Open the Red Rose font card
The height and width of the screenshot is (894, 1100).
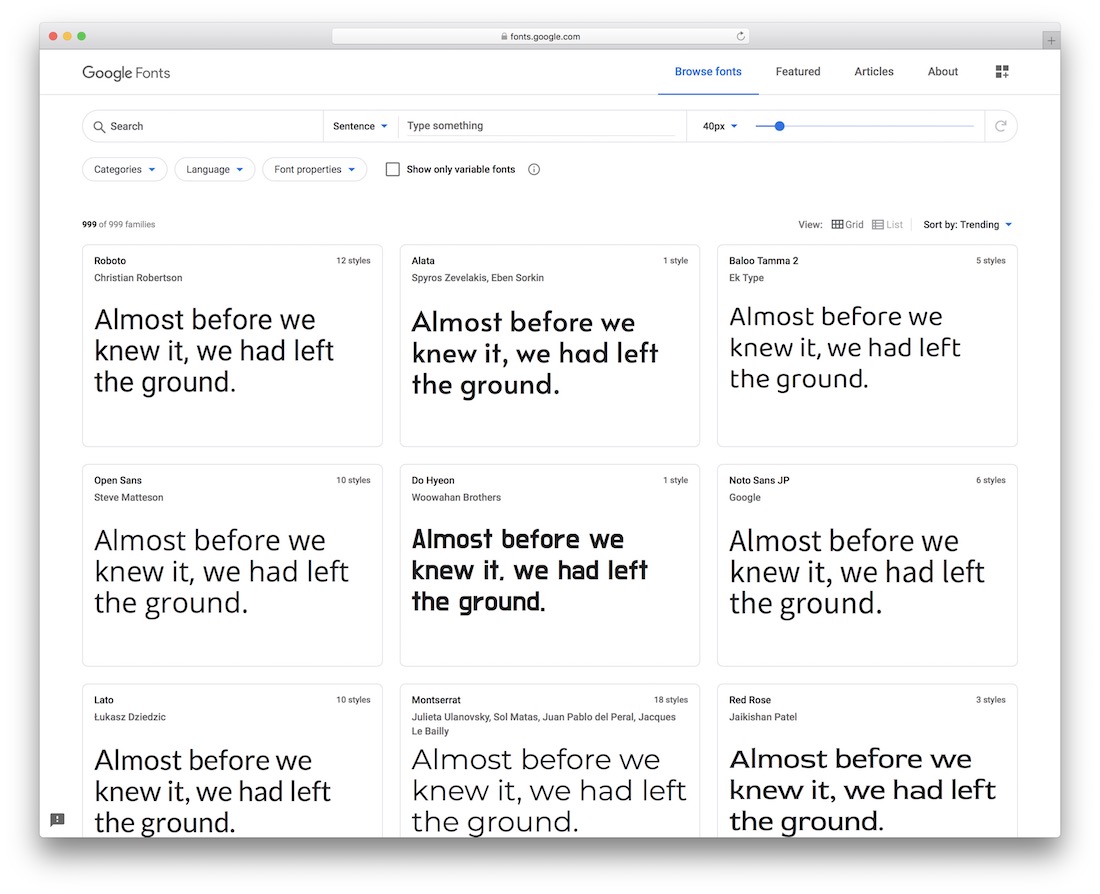tap(867, 761)
